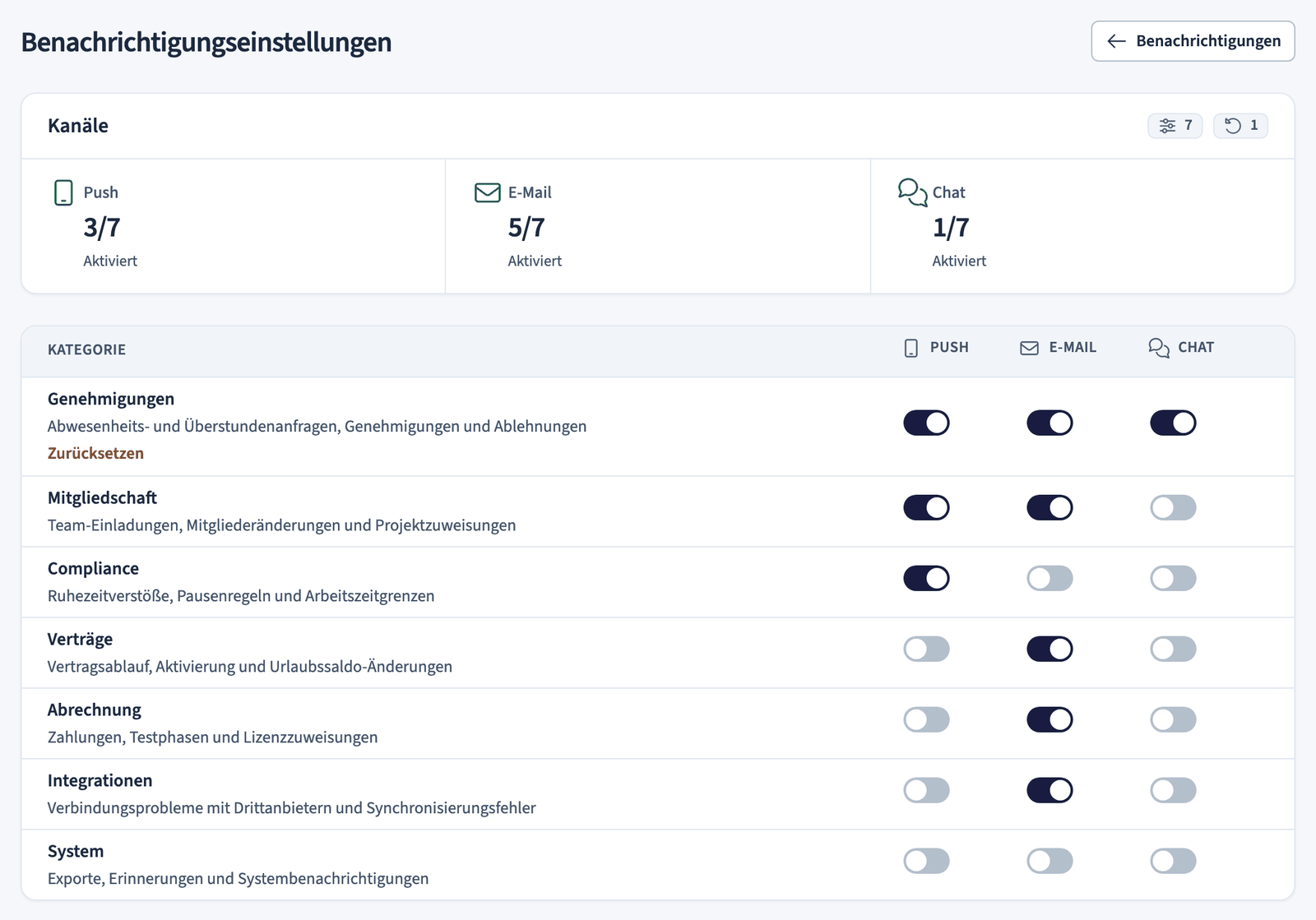The height and width of the screenshot is (920, 1316).
Task: Click the Chat 1/7 count
Action: tap(951, 228)
